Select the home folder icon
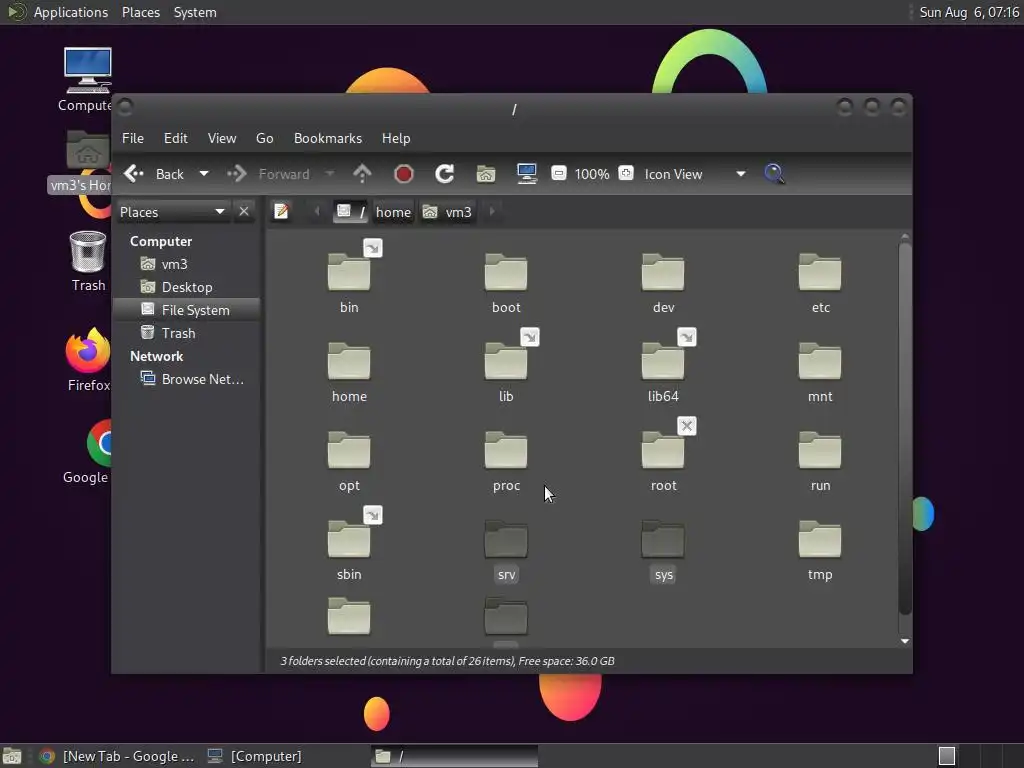The height and width of the screenshot is (768, 1024). tap(349, 360)
